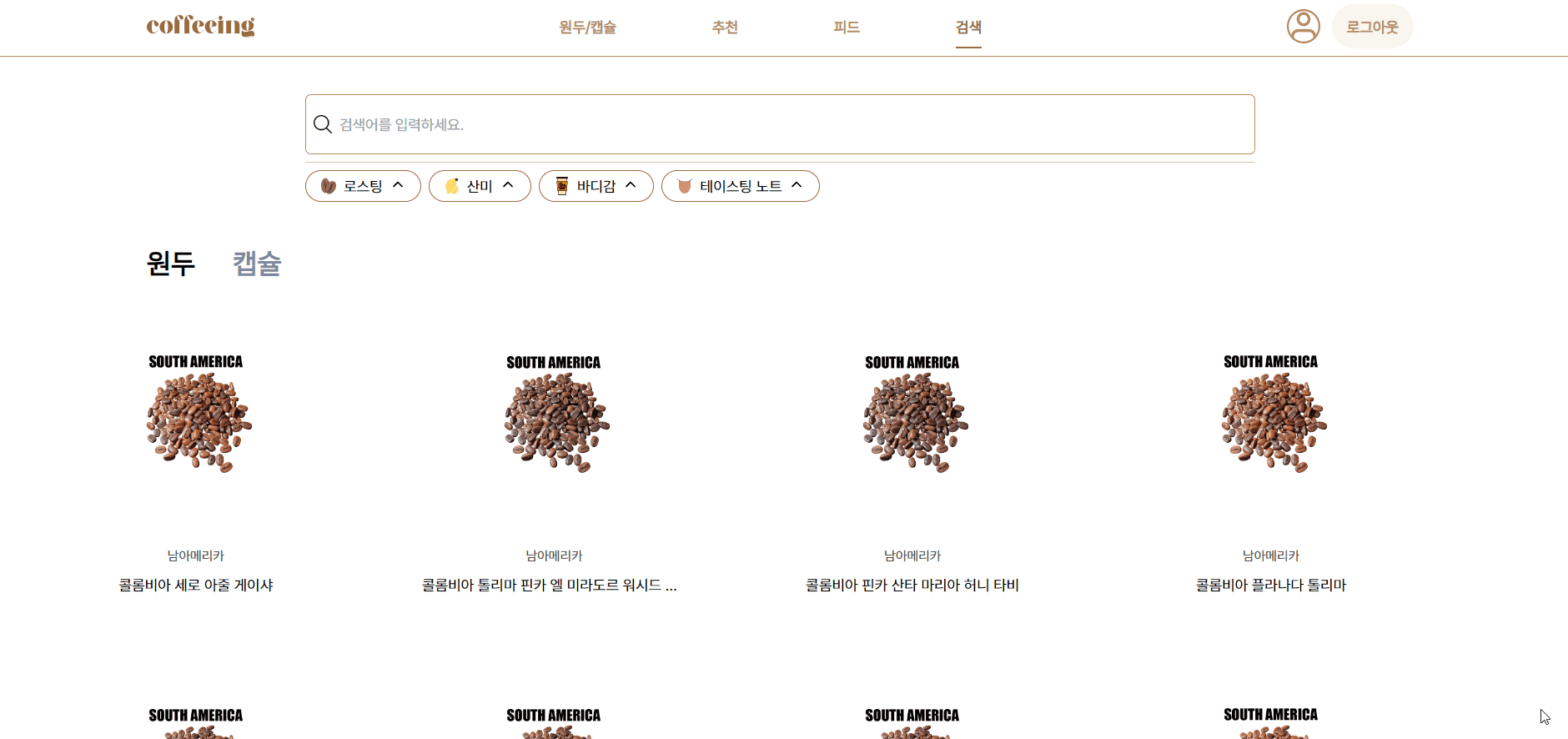Open the user profile avatar icon
1568x739 pixels.
1303,26
